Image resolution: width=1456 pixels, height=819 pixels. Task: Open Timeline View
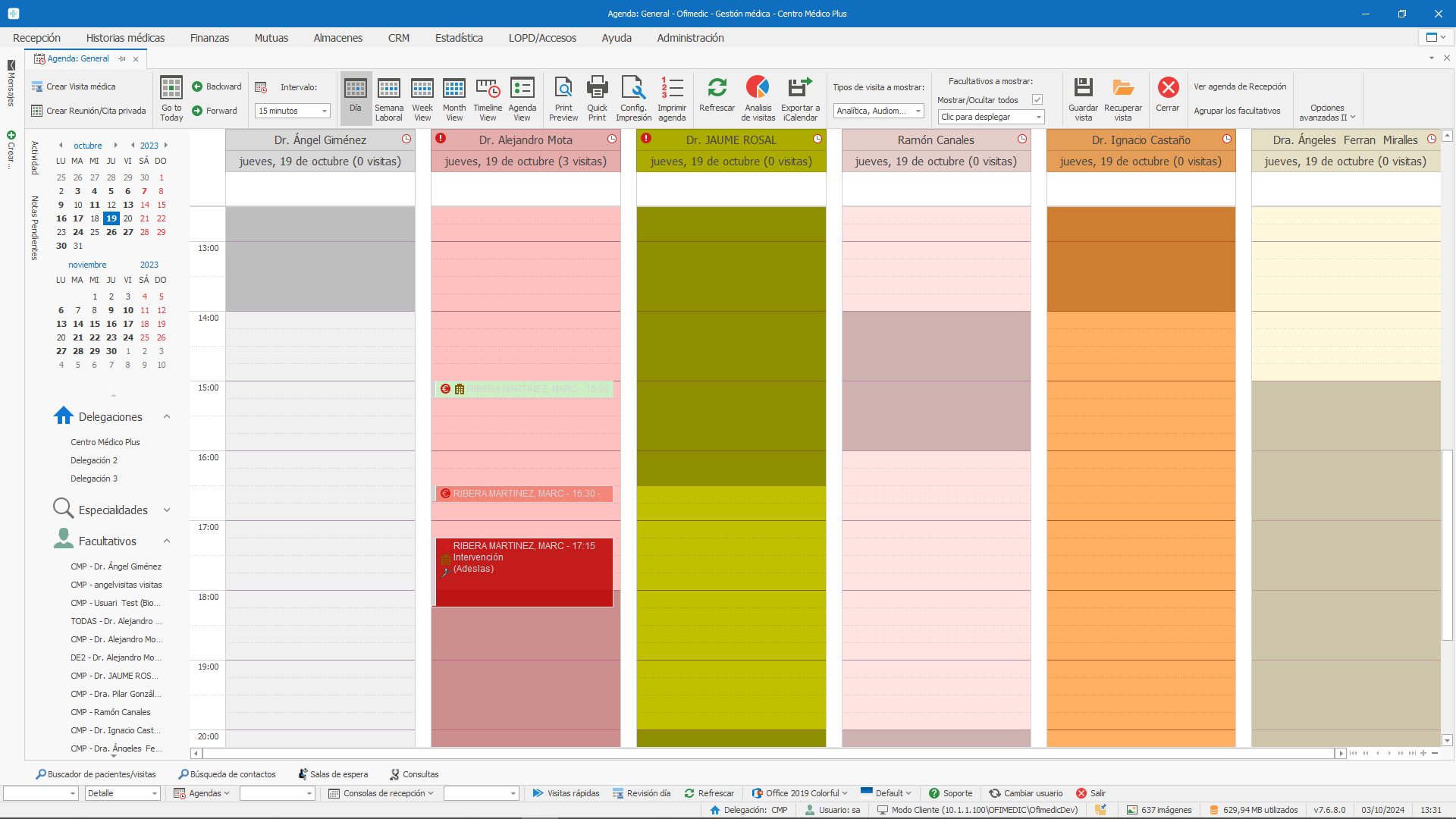pos(488,89)
